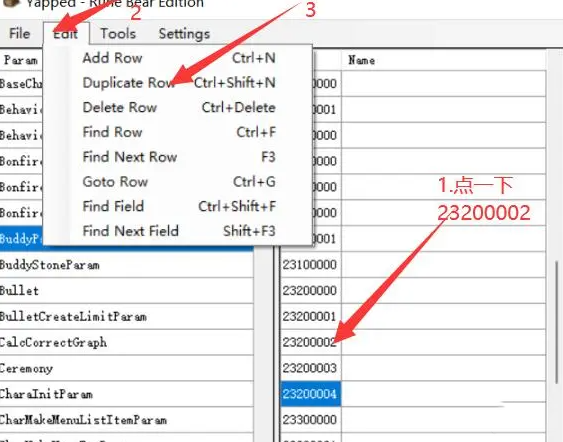Image resolution: width=563 pixels, height=442 pixels.
Task: Click row ID 23200001
Action: click(x=311, y=317)
